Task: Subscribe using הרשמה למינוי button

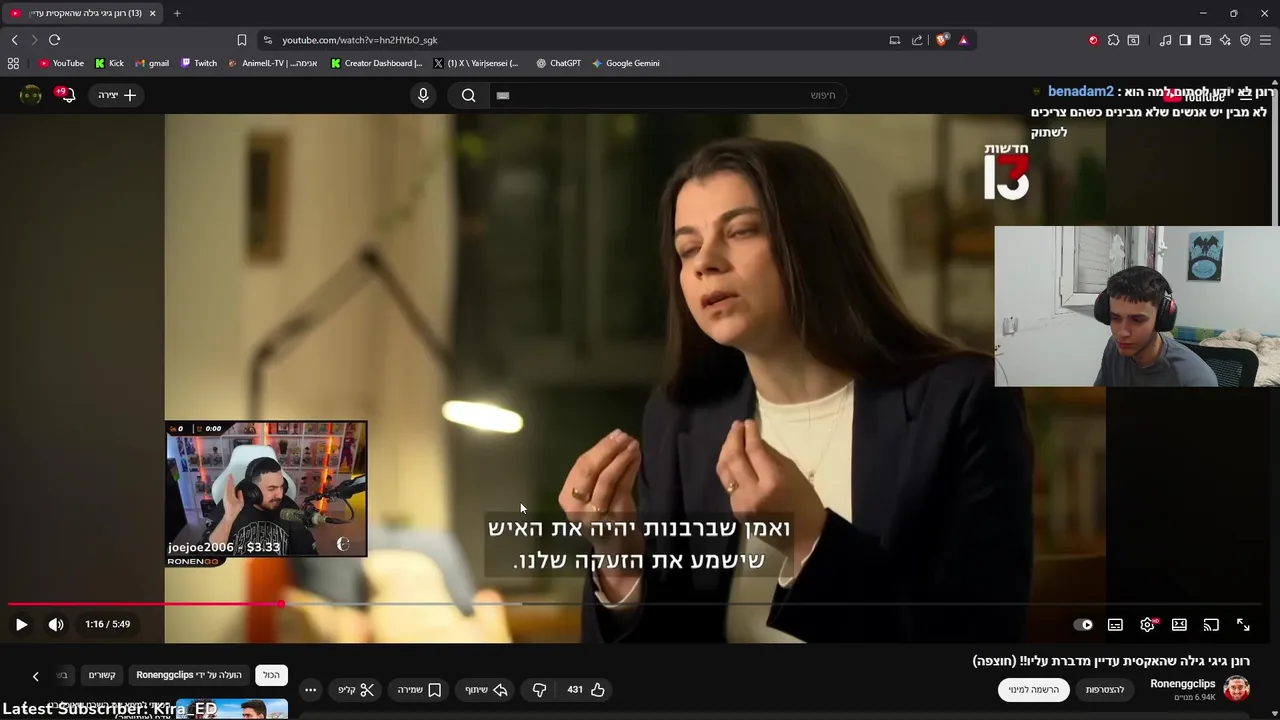Action: click(1034, 690)
